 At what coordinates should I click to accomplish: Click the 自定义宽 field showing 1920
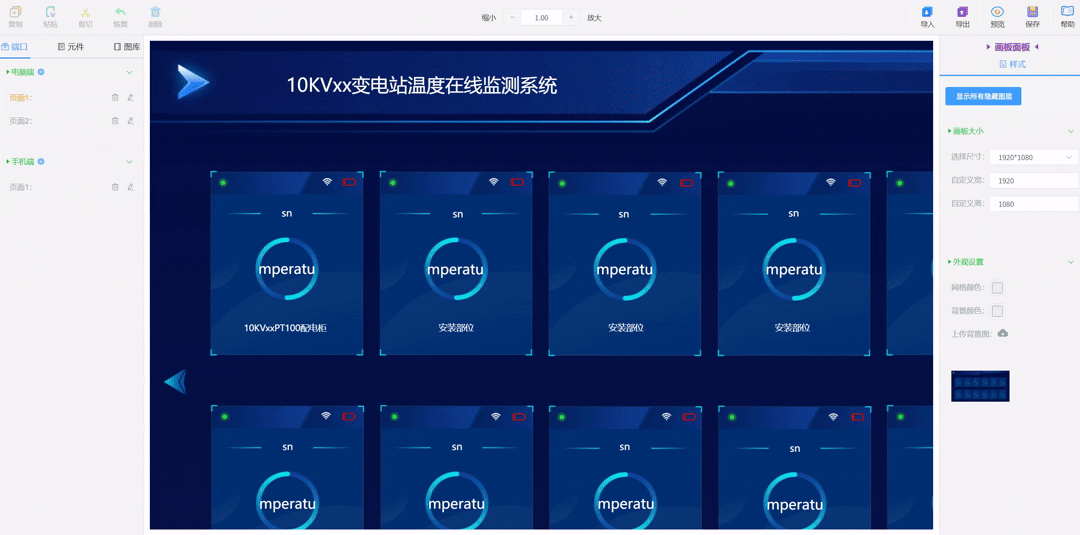coord(1034,180)
